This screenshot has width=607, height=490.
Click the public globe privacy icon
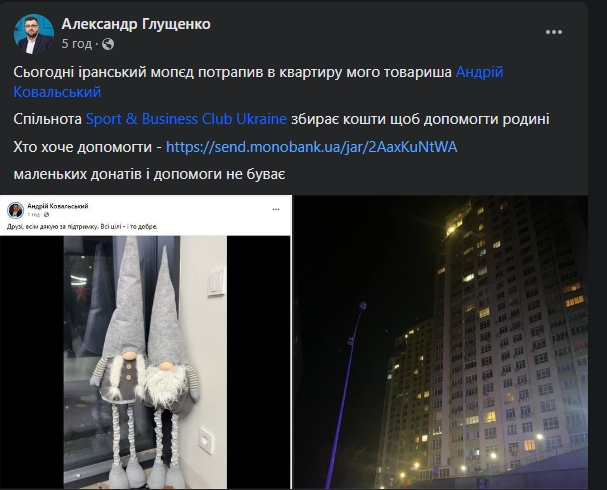tap(108, 44)
